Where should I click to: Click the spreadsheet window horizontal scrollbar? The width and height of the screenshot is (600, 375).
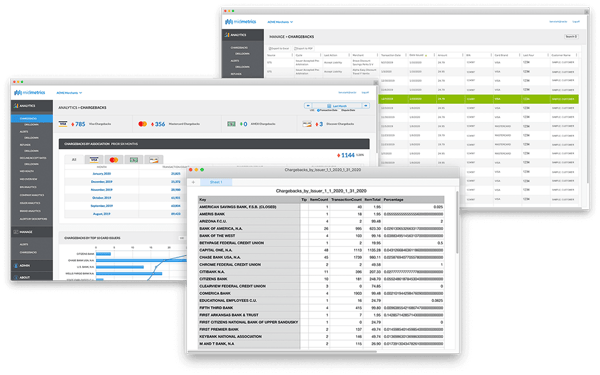pos(282,351)
